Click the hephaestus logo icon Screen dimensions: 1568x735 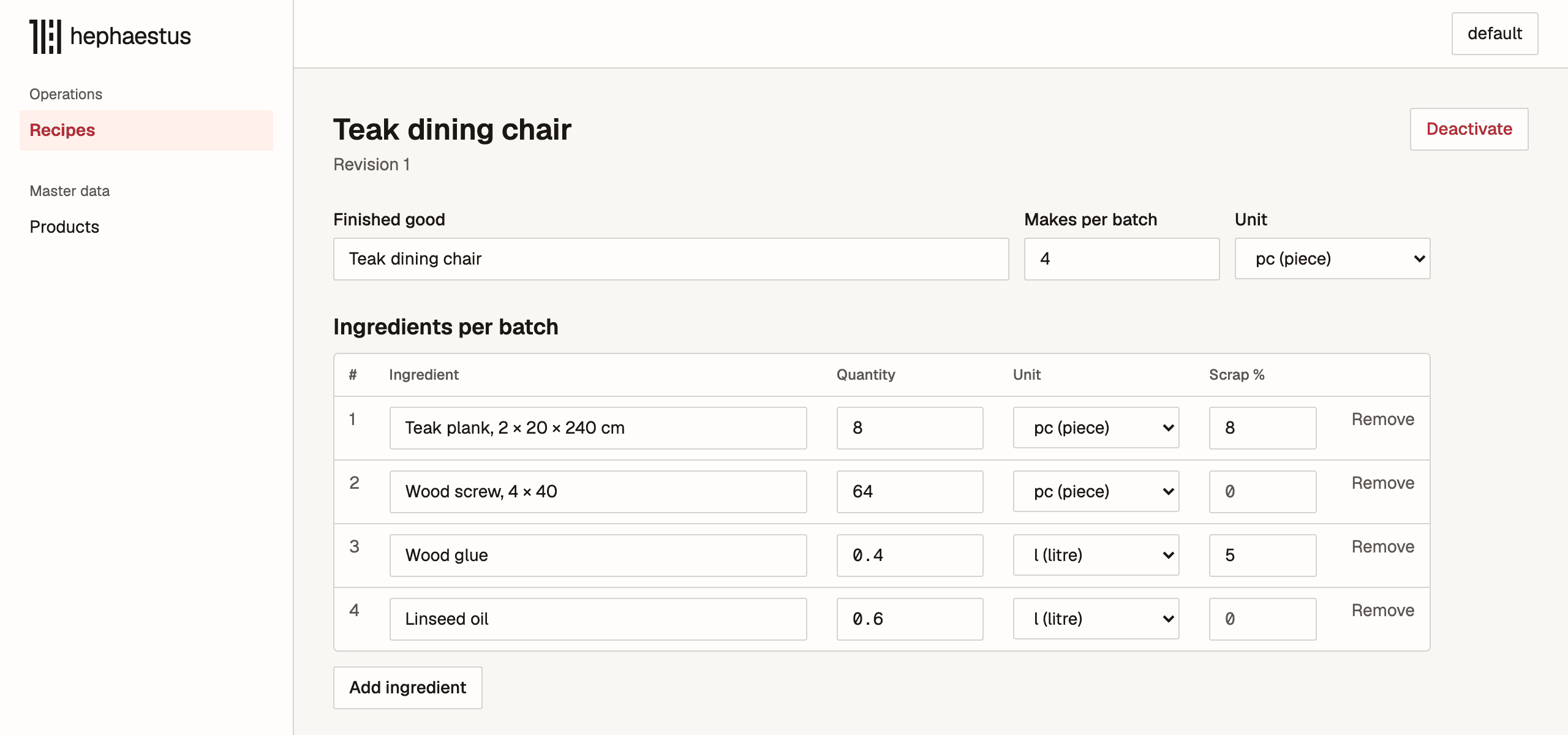(46, 37)
